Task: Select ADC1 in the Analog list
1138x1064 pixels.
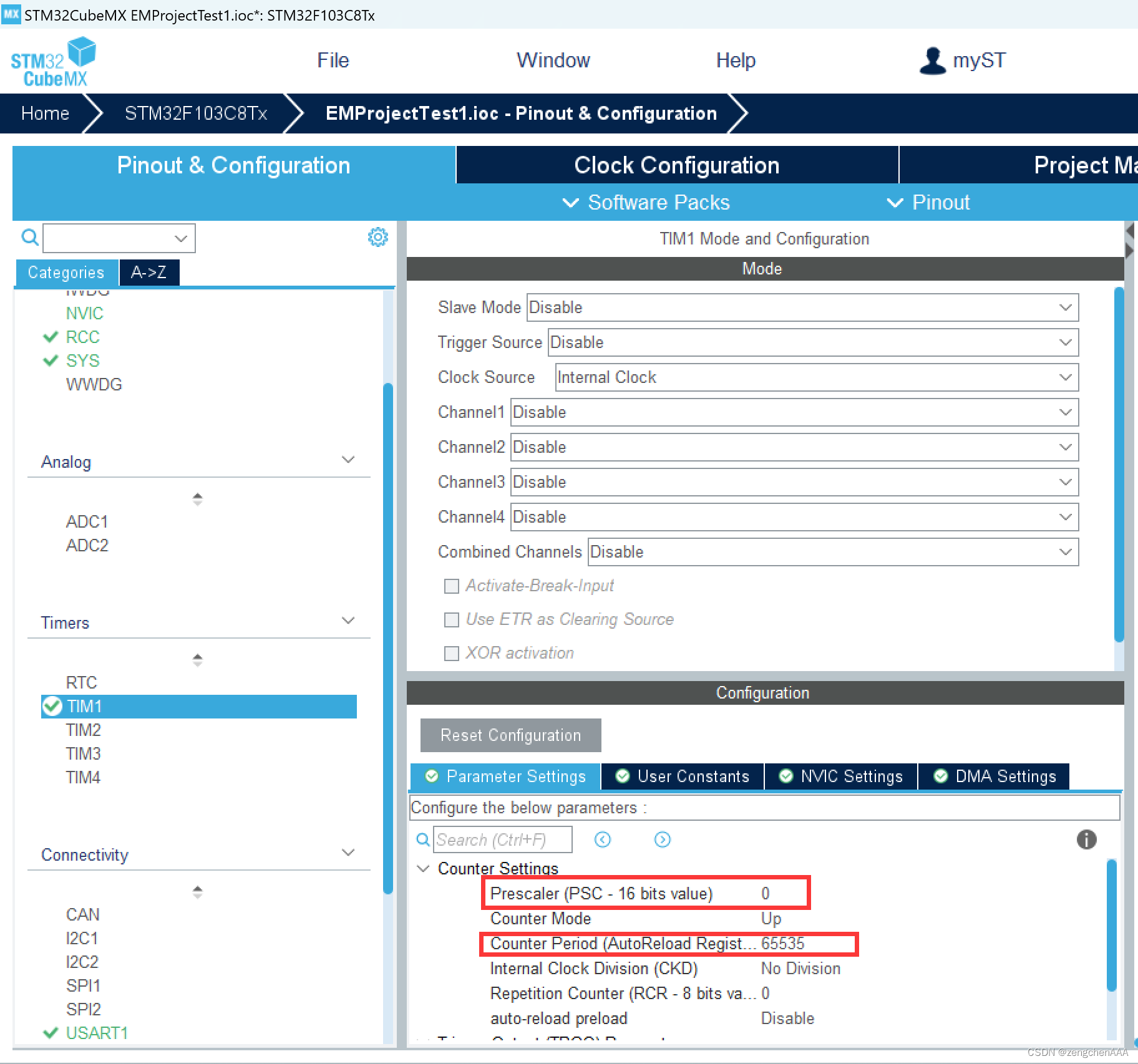Action: (87, 521)
